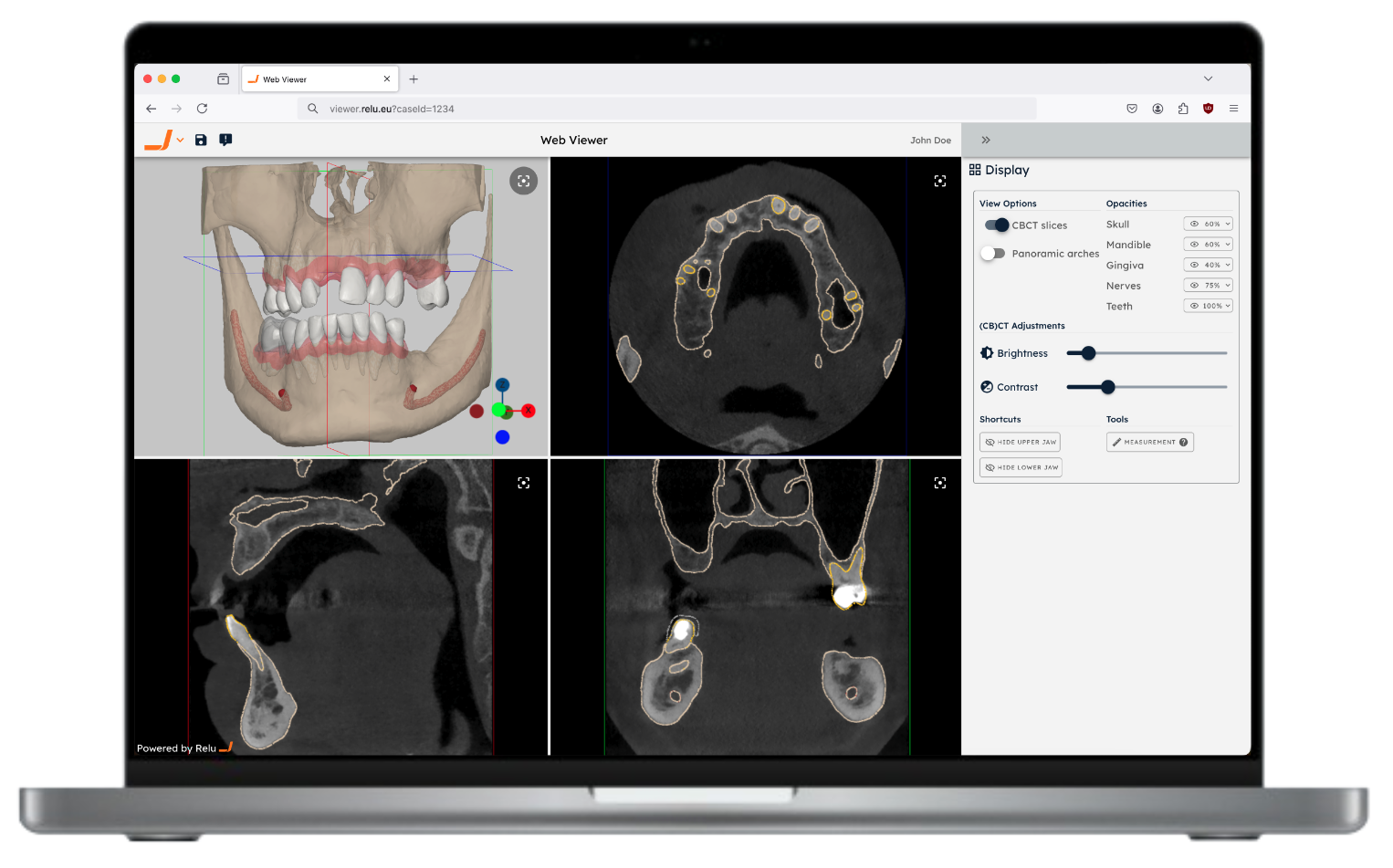Click the Measurement tool button

[1149, 442]
